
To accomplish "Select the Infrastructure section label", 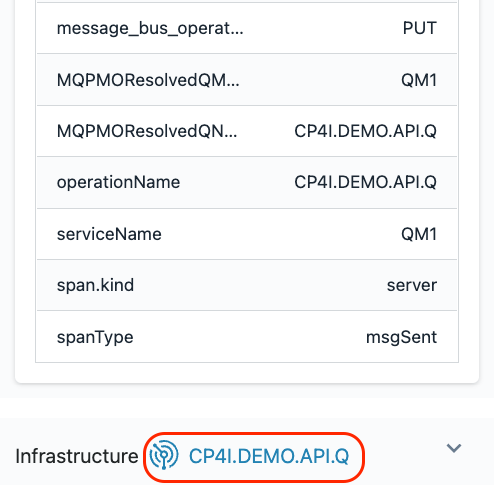I will point(77,456).
